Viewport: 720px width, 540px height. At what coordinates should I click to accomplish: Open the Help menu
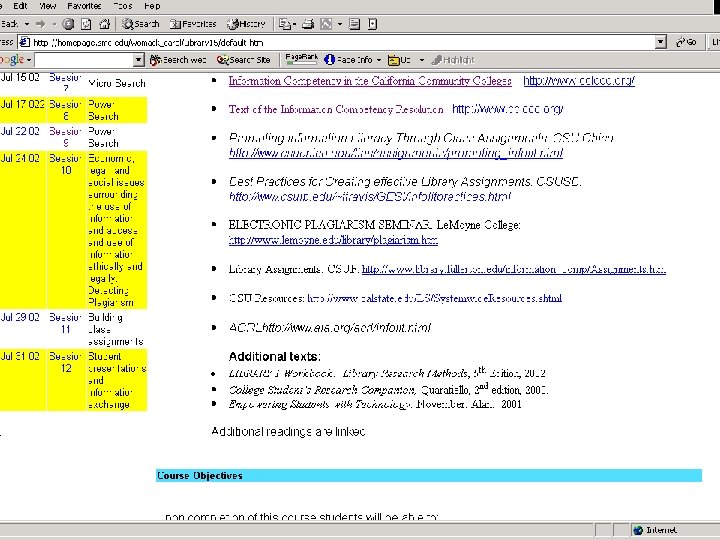point(152,6)
